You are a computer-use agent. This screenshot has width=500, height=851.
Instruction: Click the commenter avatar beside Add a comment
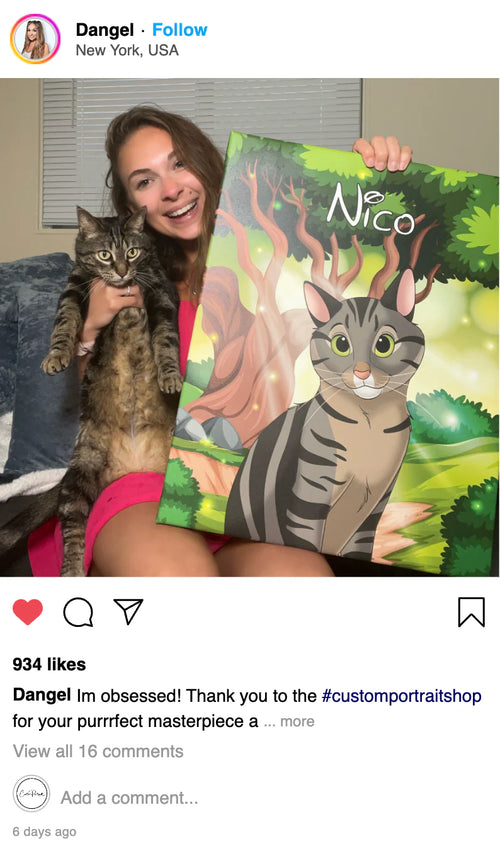(31, 793)
